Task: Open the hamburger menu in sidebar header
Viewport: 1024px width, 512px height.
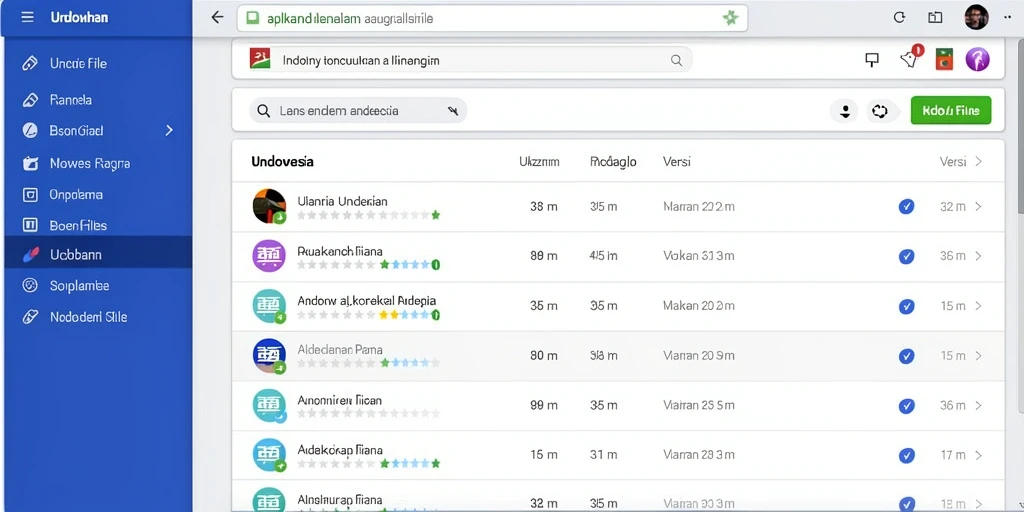Action: (x=27, y=17)
